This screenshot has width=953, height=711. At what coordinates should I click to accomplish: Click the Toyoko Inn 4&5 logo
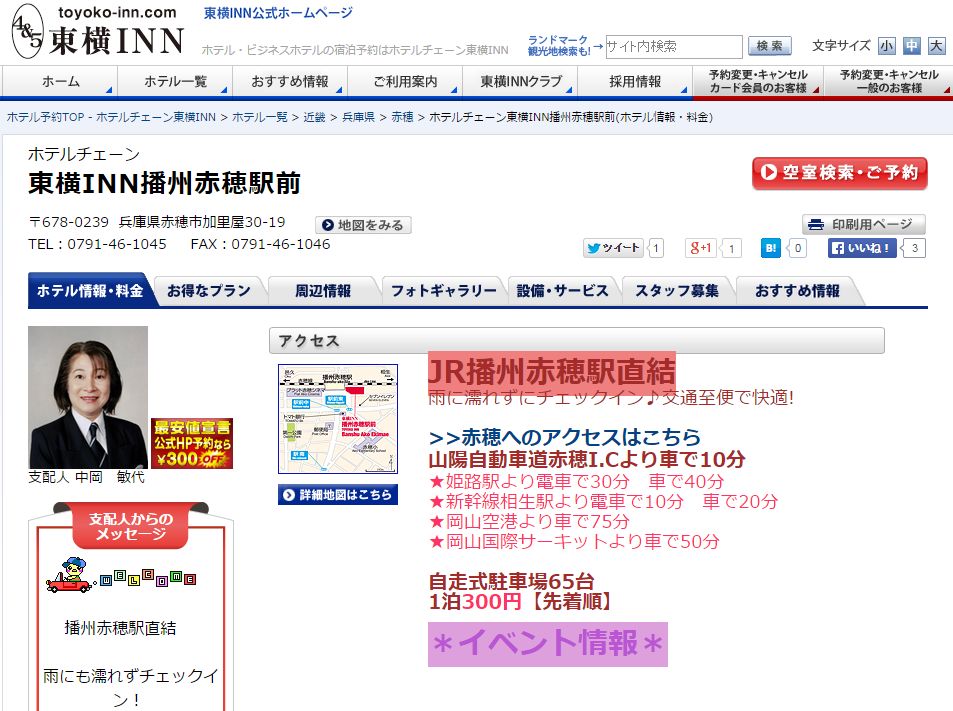click(x=97, y=32)
